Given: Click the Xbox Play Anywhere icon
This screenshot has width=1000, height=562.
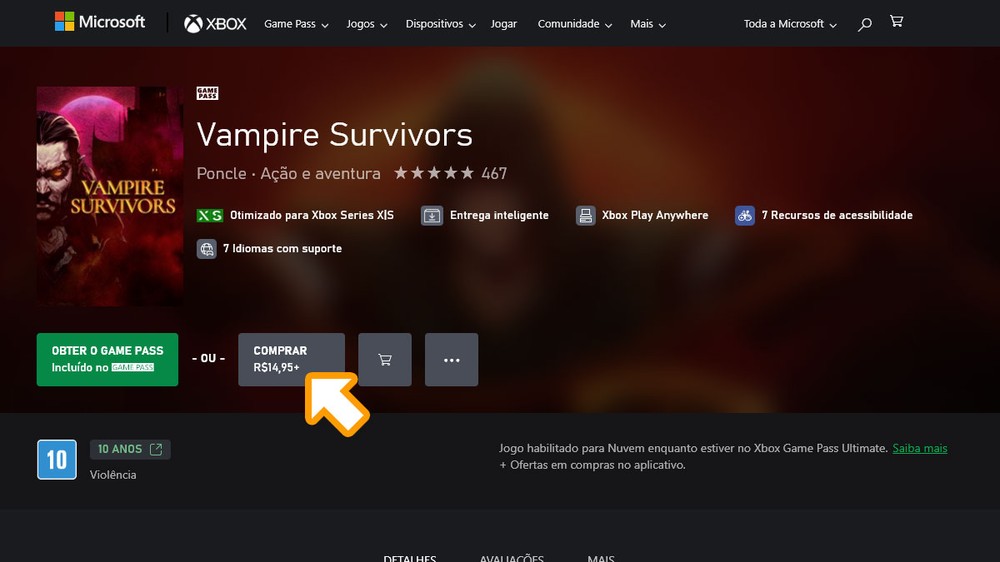Looking at the screenshot, I should (585, 216).
